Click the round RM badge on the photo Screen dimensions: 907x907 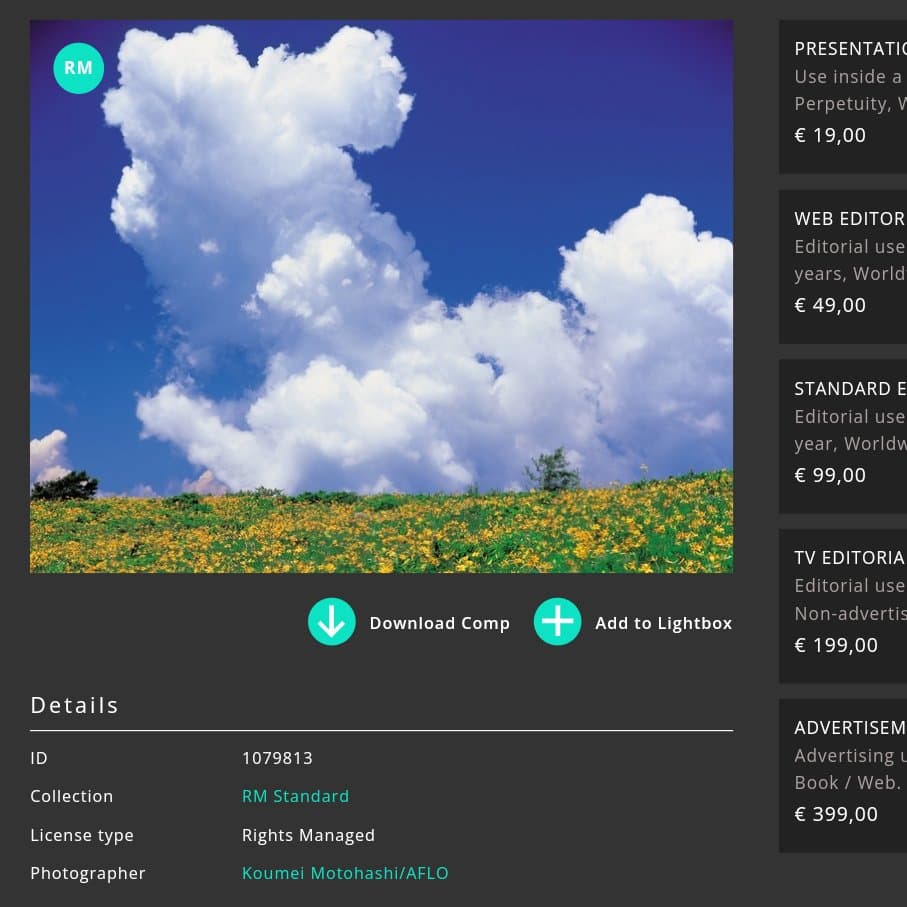[x=78, y=68]
